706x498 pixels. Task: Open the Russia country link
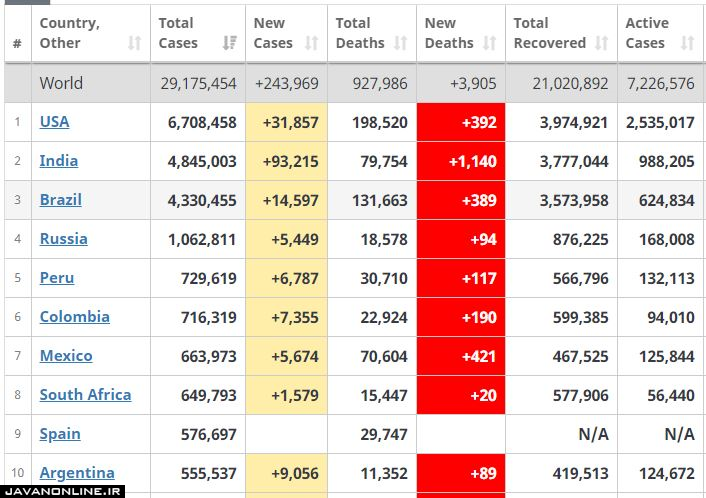[63, 239]
